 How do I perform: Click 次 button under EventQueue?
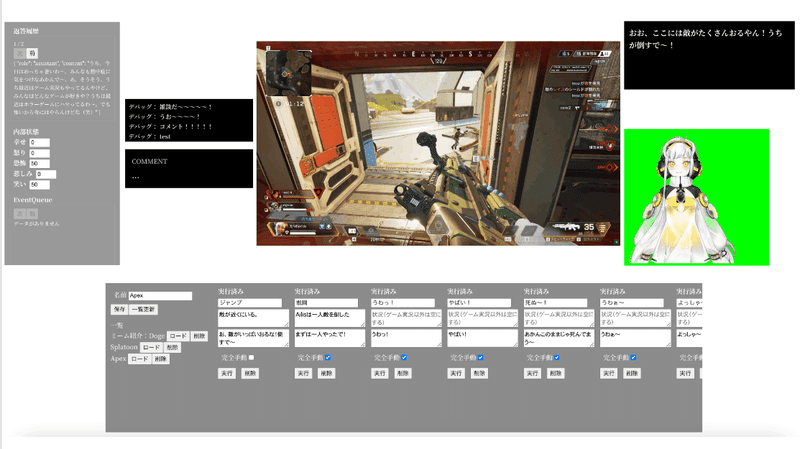coord(19,214)
